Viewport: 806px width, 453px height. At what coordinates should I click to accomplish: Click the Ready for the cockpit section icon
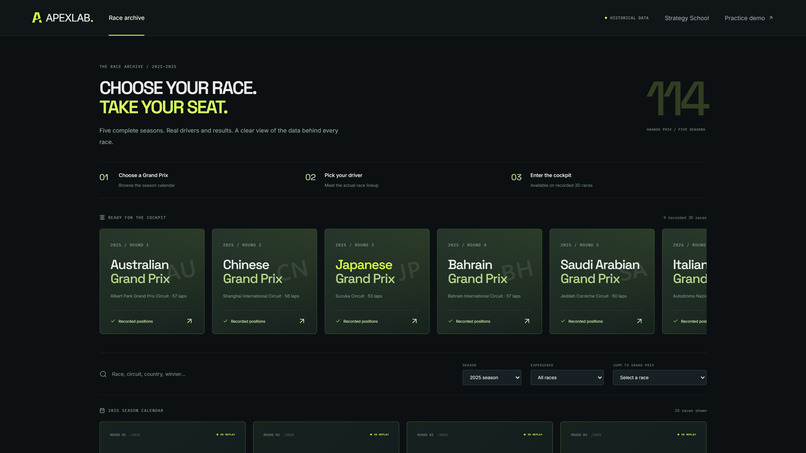(102, 218)
